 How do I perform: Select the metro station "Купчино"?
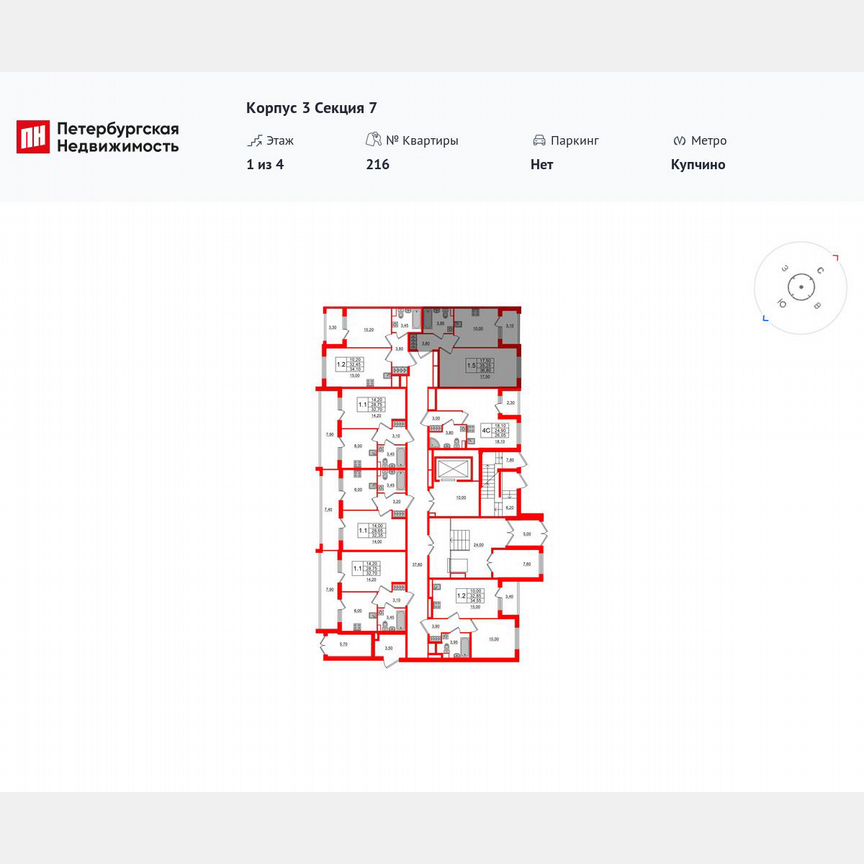698,165
